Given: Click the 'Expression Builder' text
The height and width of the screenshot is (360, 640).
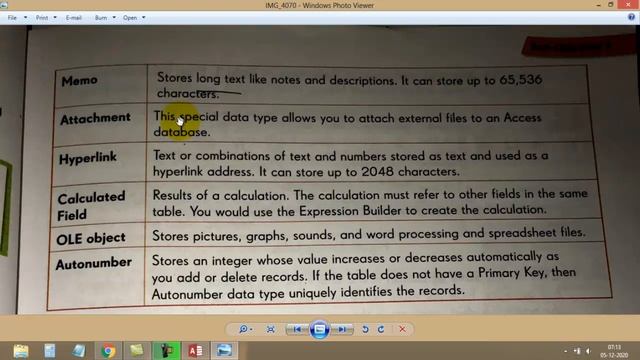Looking at the screenshot, I should click(x=350, y=211).
